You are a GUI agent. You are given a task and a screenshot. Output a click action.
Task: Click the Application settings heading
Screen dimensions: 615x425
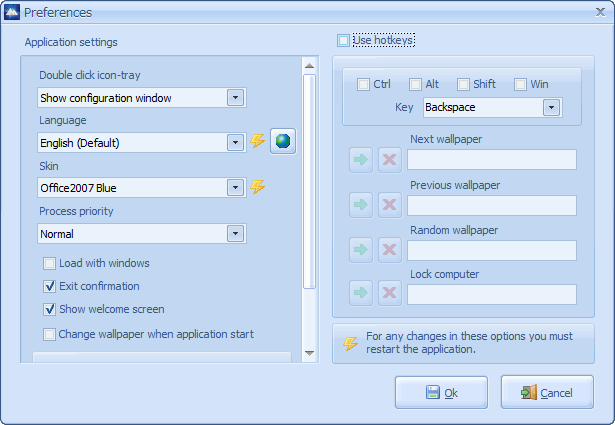click(x=71, y=42)
